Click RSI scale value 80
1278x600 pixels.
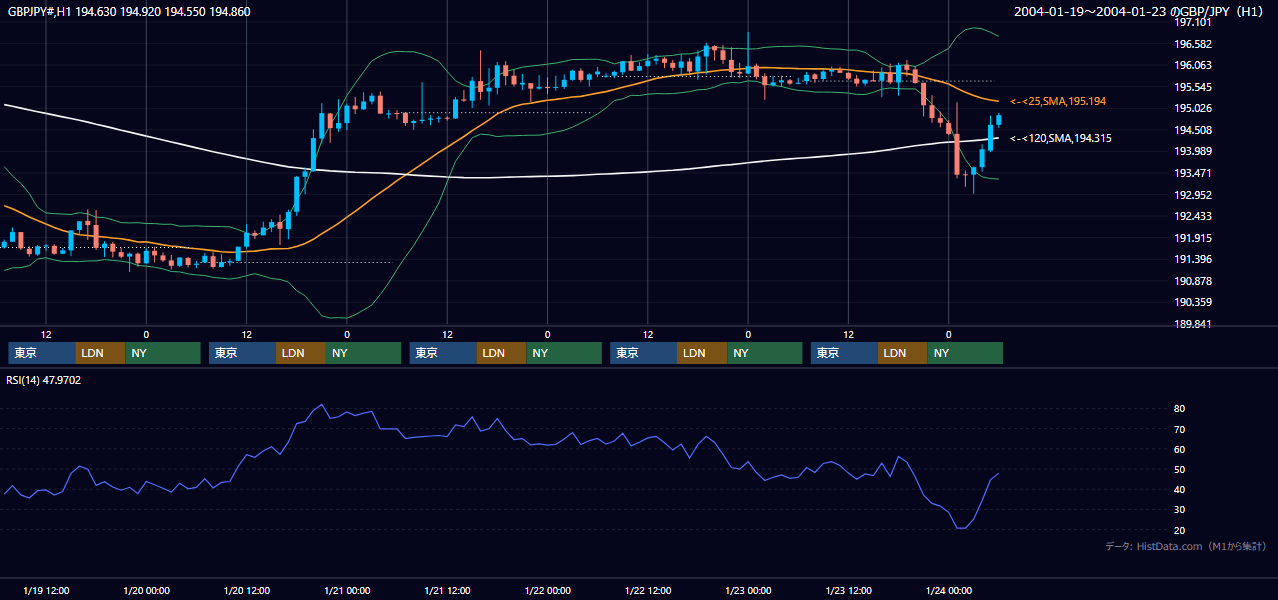point(1179,409)
